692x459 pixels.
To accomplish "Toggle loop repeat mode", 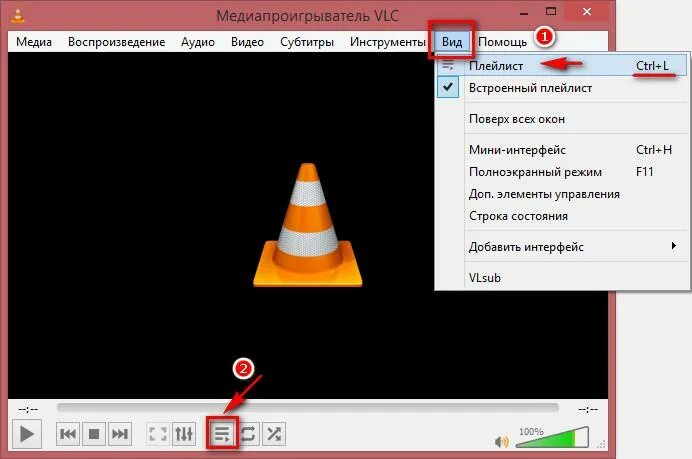I will pos(248,434).
